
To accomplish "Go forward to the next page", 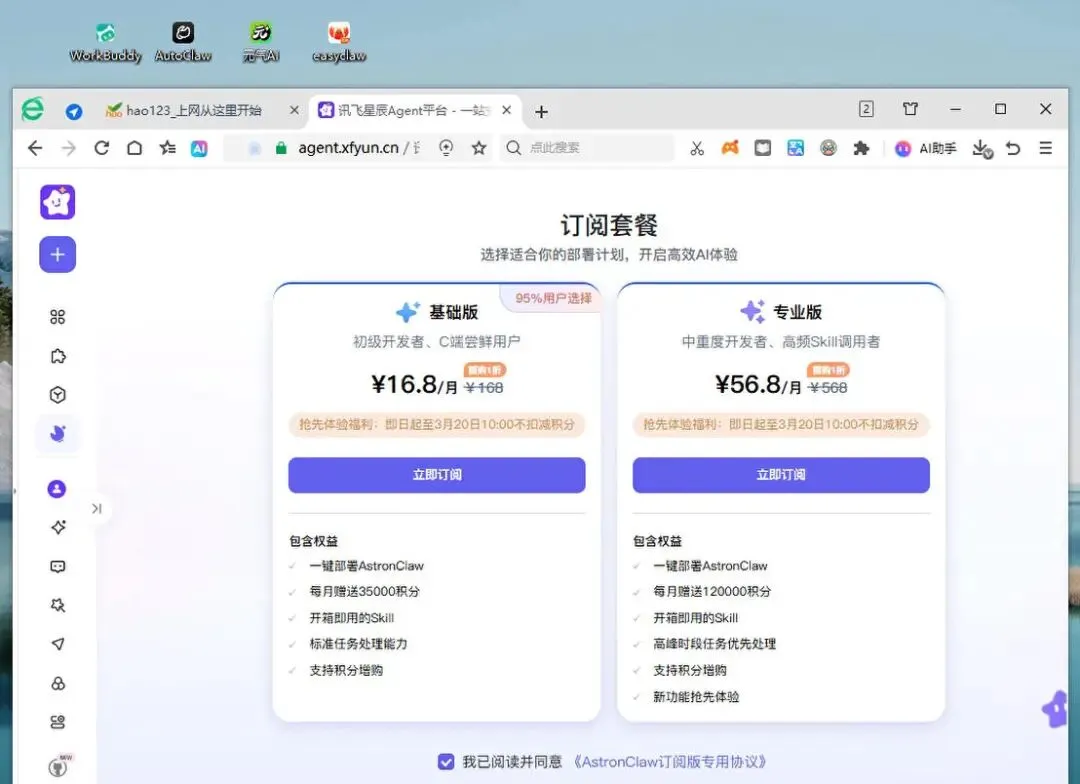I will click(x=68, y=148).
